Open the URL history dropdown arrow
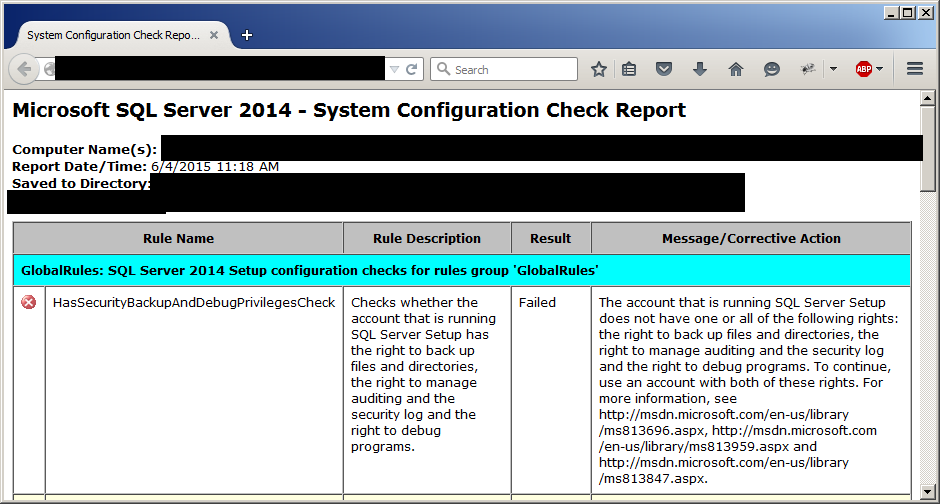The image size is (940, 504). click(x=394, y=70)
